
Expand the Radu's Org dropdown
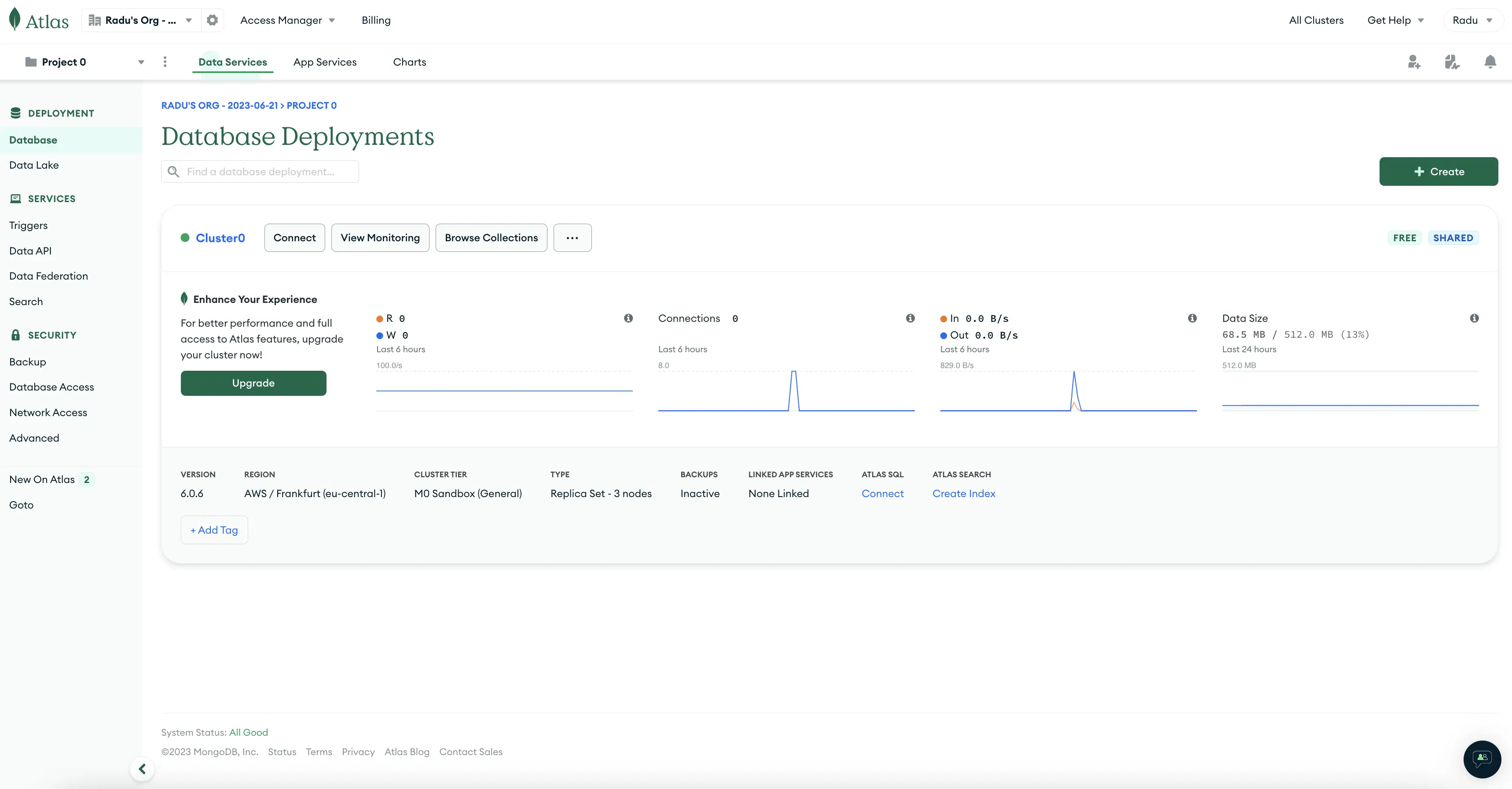(189, 20)
